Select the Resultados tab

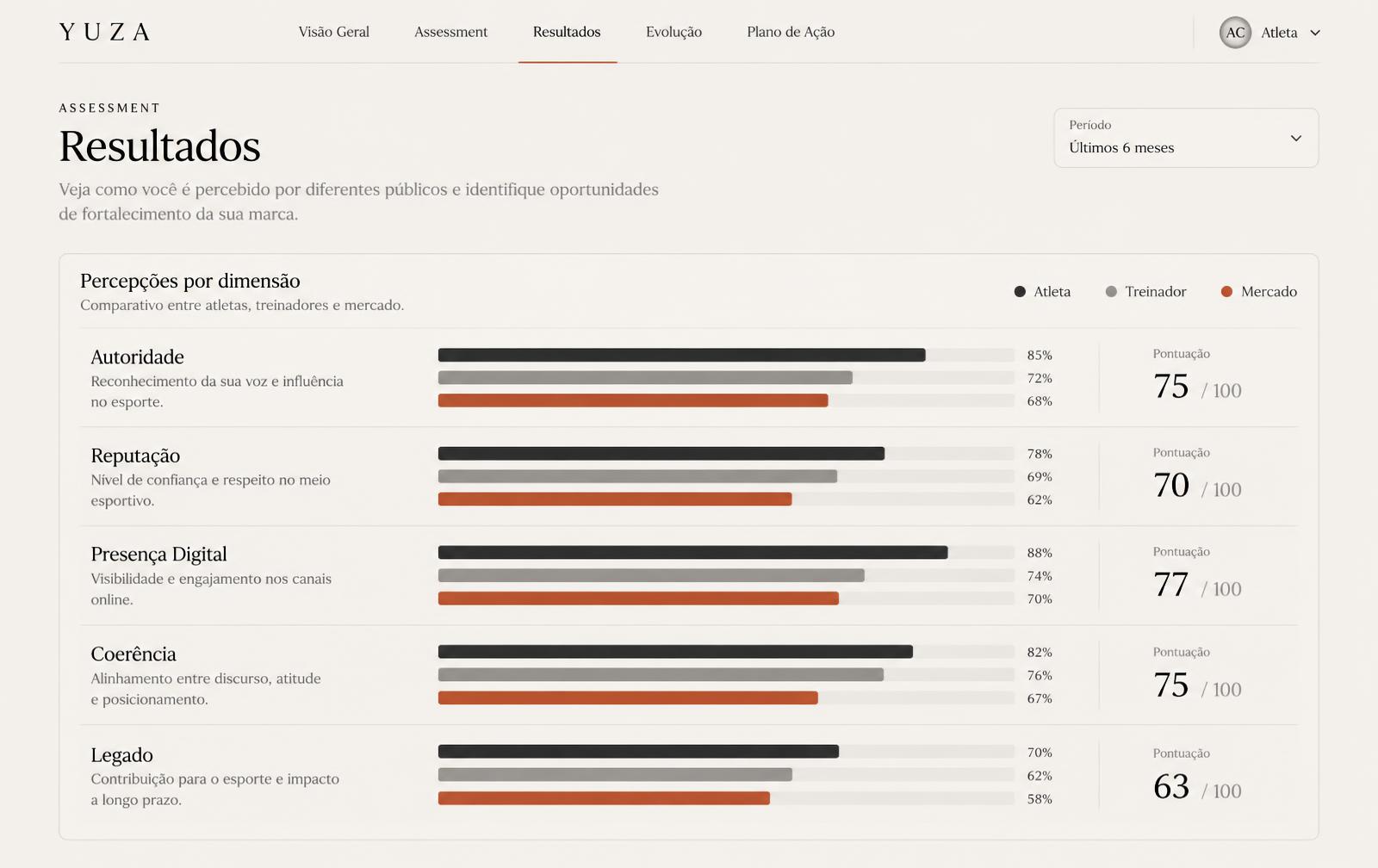click(567, 32)
